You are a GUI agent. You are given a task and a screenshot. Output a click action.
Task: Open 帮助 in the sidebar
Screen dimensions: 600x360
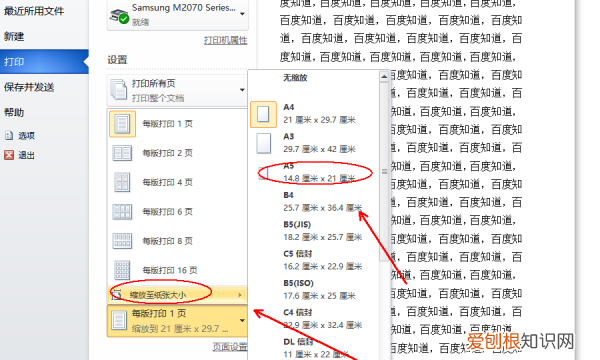click(x=14, y=112)
